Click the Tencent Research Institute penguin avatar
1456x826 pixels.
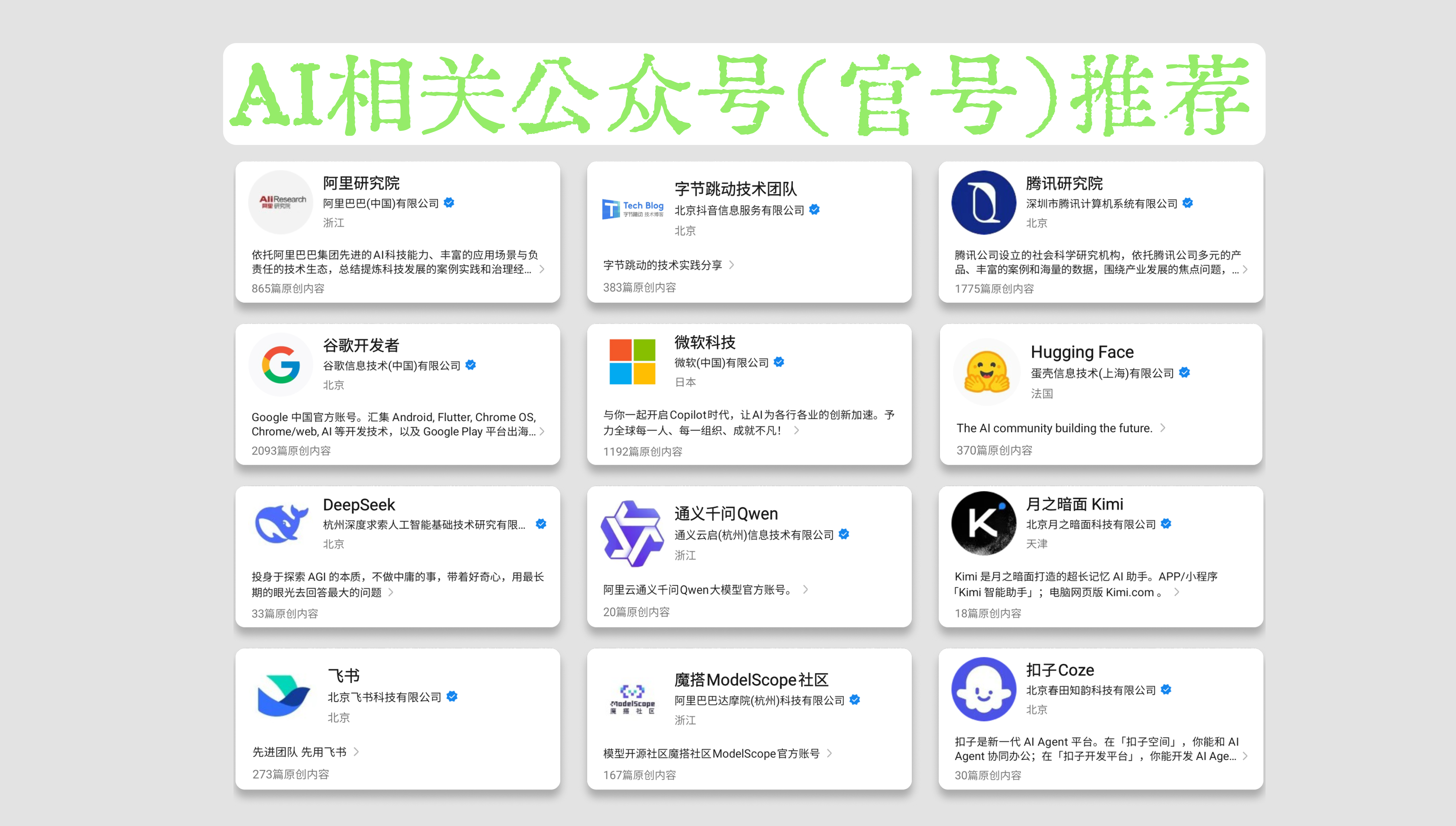click(x=984, y=202)
